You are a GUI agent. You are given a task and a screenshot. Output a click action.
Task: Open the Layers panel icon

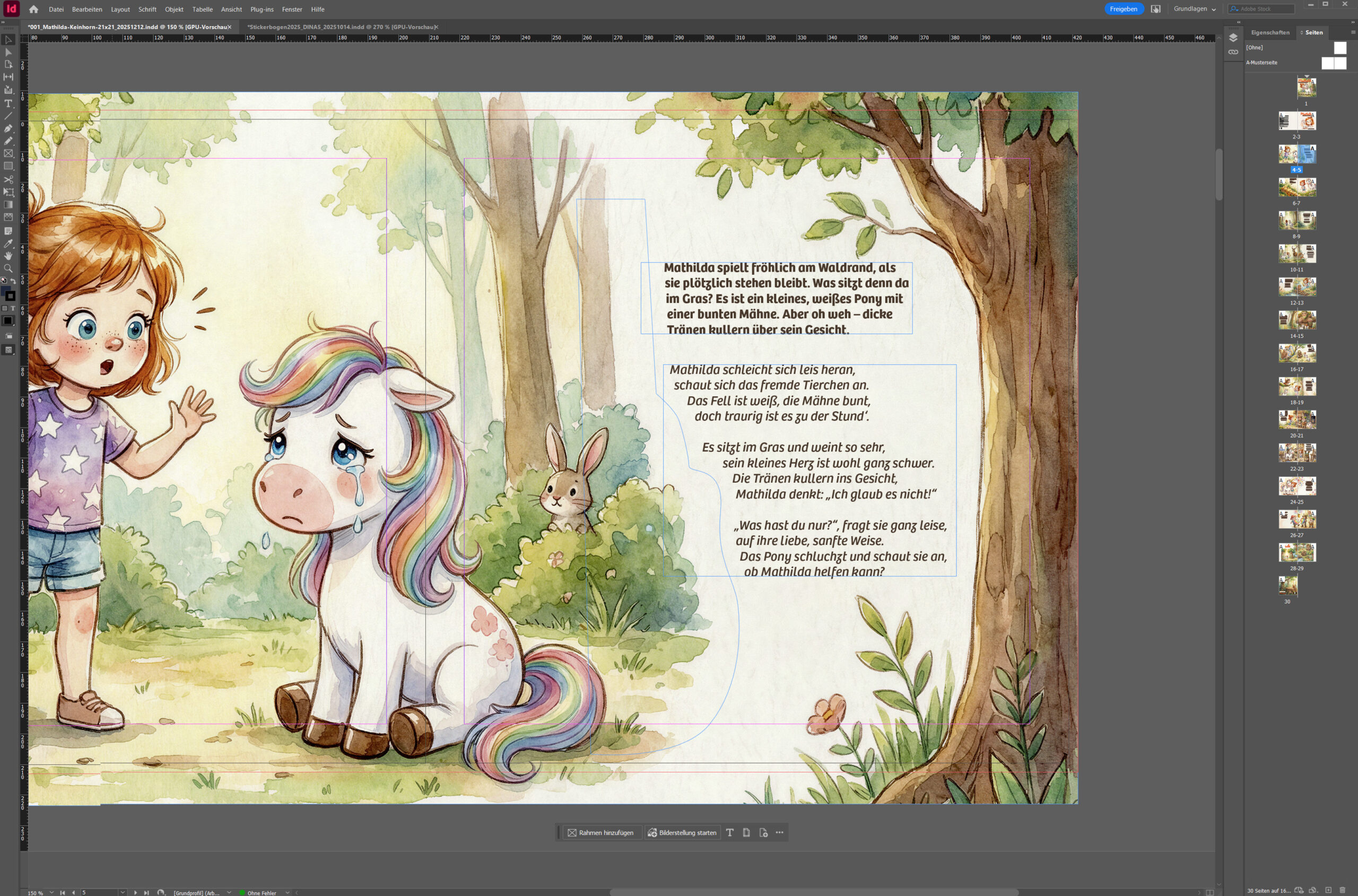pyautogui.click(x=1233, y=38)
